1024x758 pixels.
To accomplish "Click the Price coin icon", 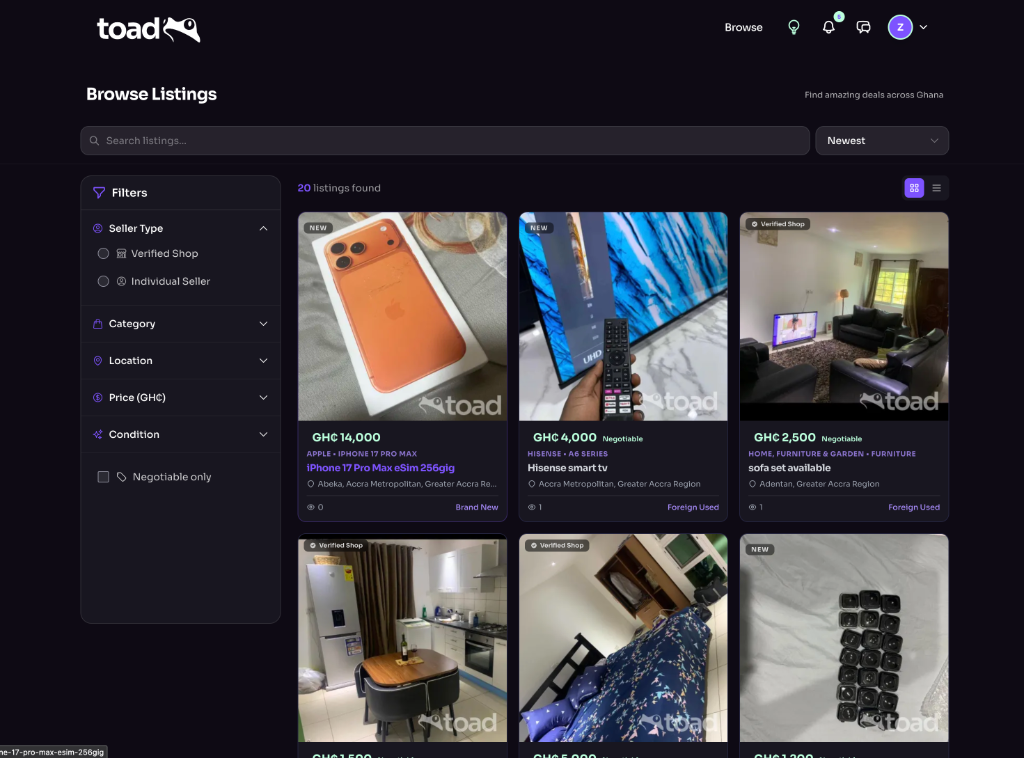I will pyautogui.click(x=98, y=398).
